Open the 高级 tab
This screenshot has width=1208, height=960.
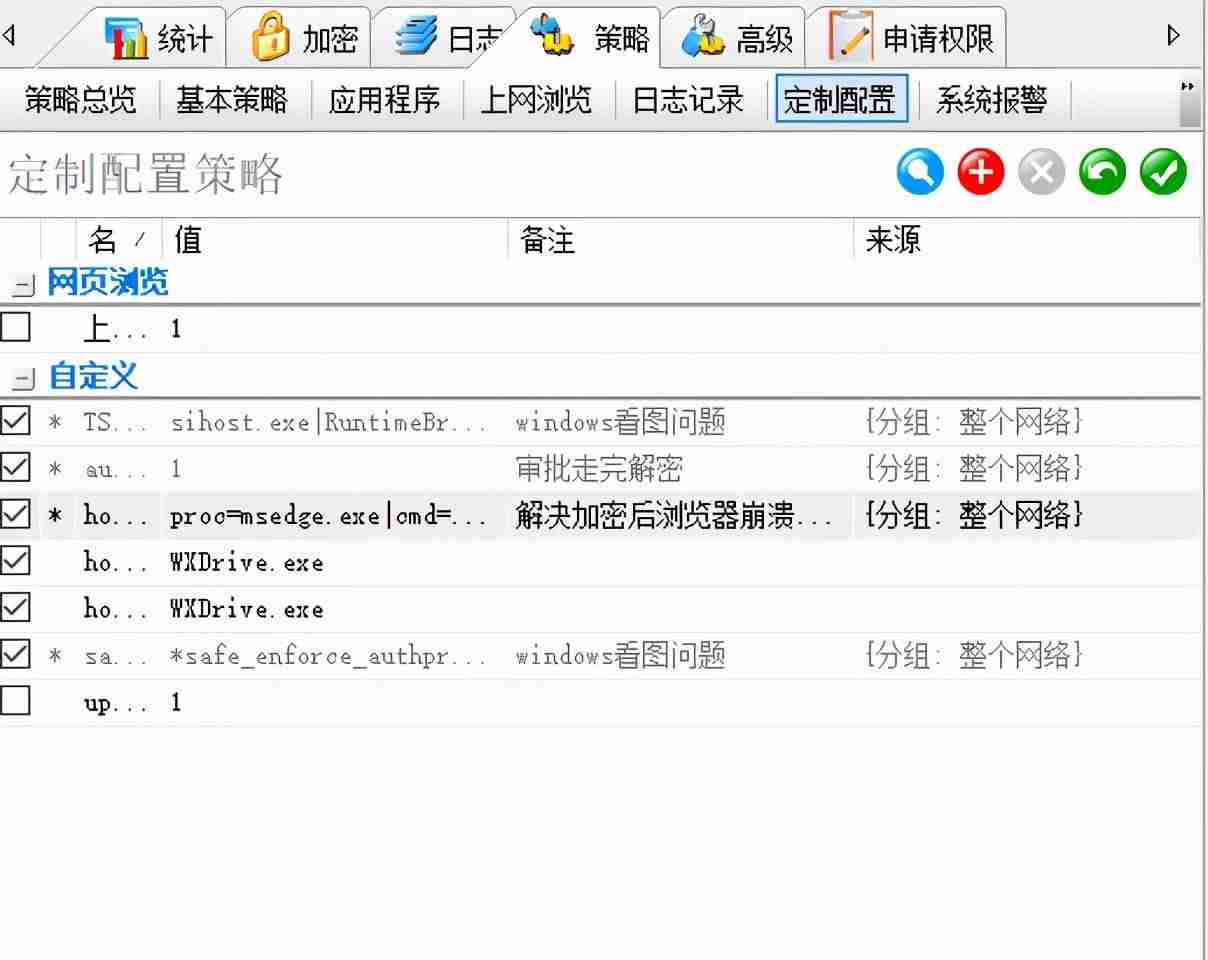point(737,38)
